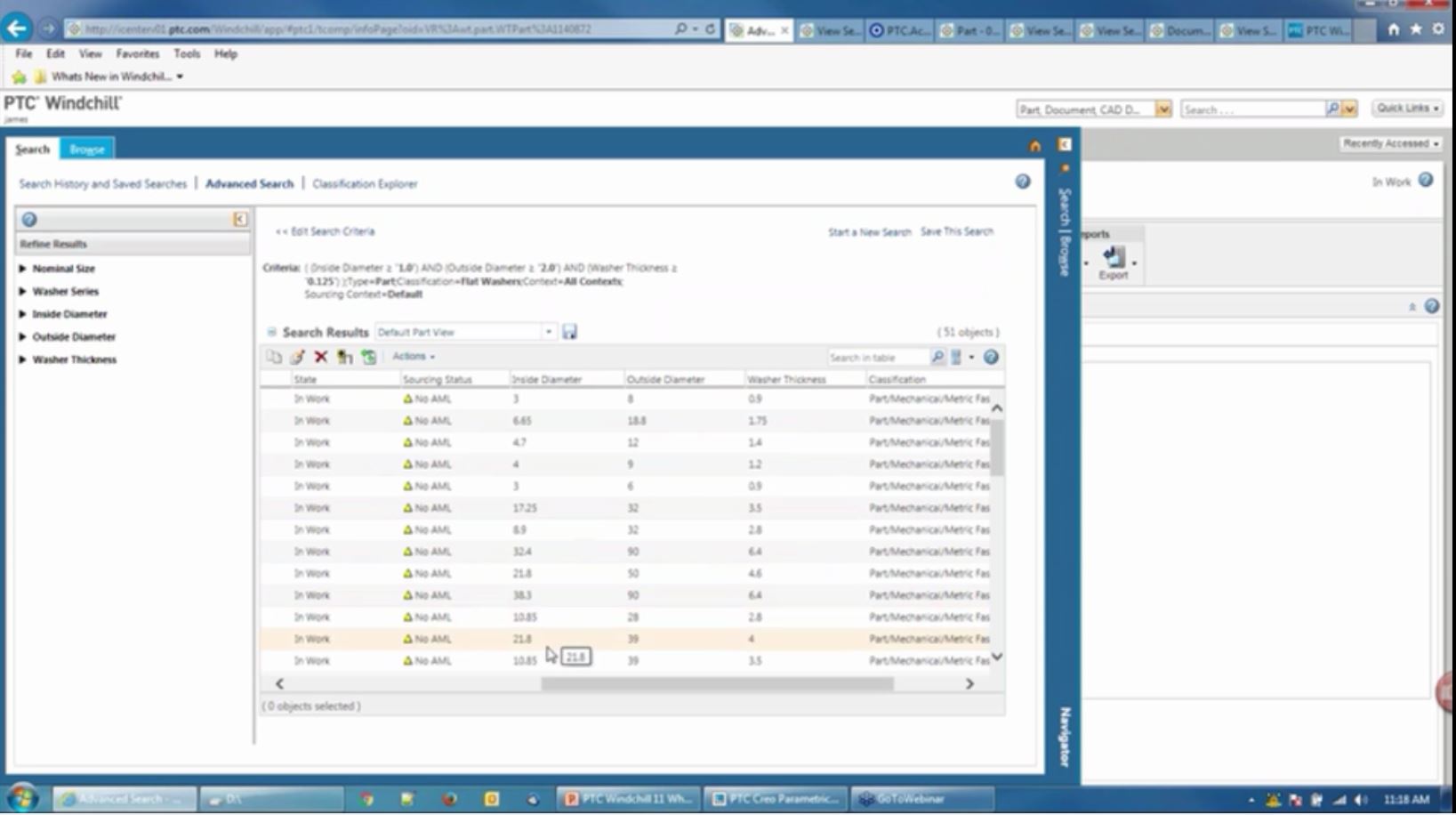Open the Advanced Search link
Screen dimensions: 1456x815
pos(249,184)
